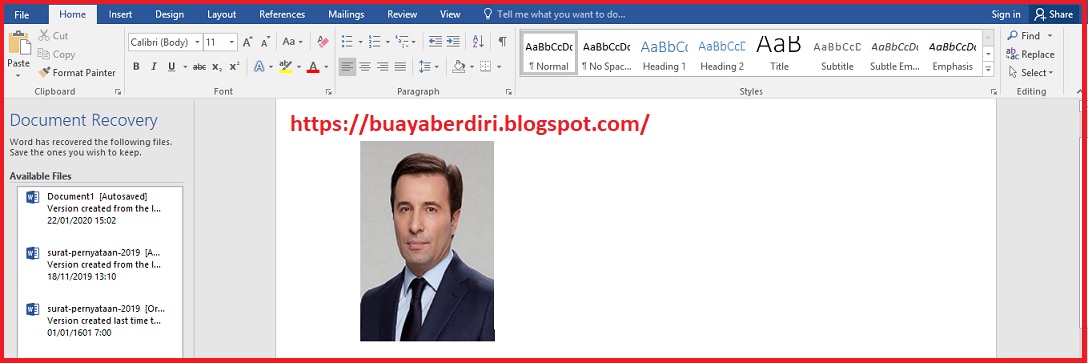Open the View tab
Screen dimensions: 1088x363
point(450,14)
